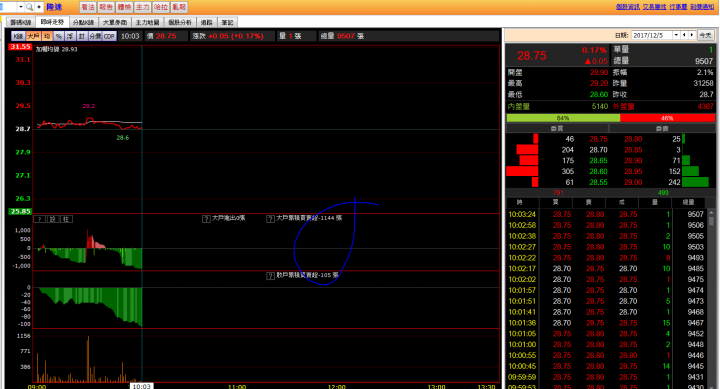Click the ? icon beside 散戶累積買賣超
The width and height of the screenshot is (720, 389).
tap(270, 276)
